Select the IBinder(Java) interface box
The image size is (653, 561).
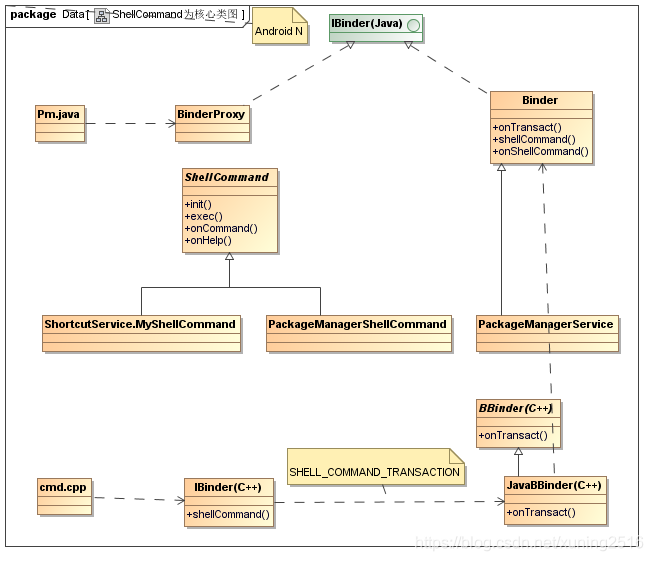click(x=376, y=28)
